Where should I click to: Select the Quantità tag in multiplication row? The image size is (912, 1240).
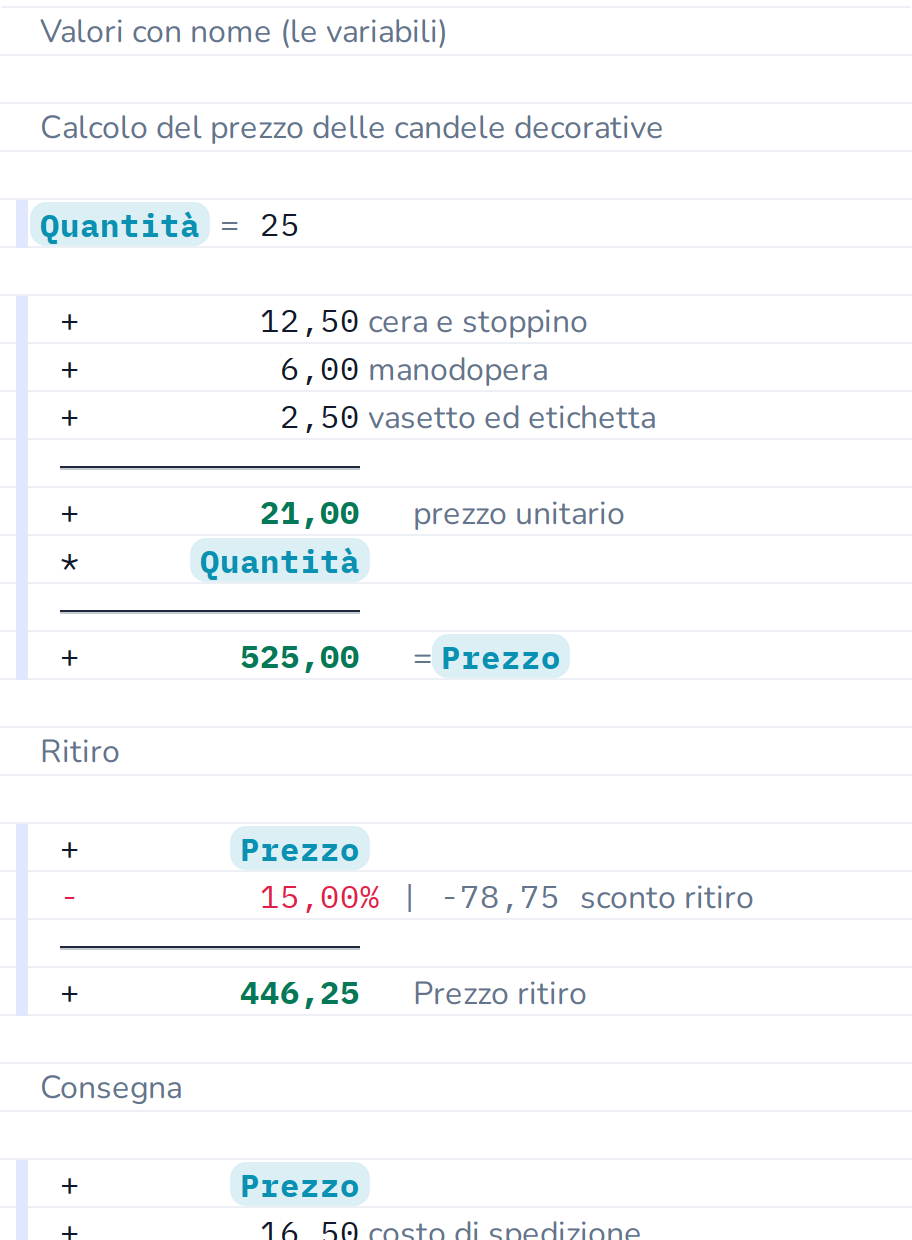point(280,562)
